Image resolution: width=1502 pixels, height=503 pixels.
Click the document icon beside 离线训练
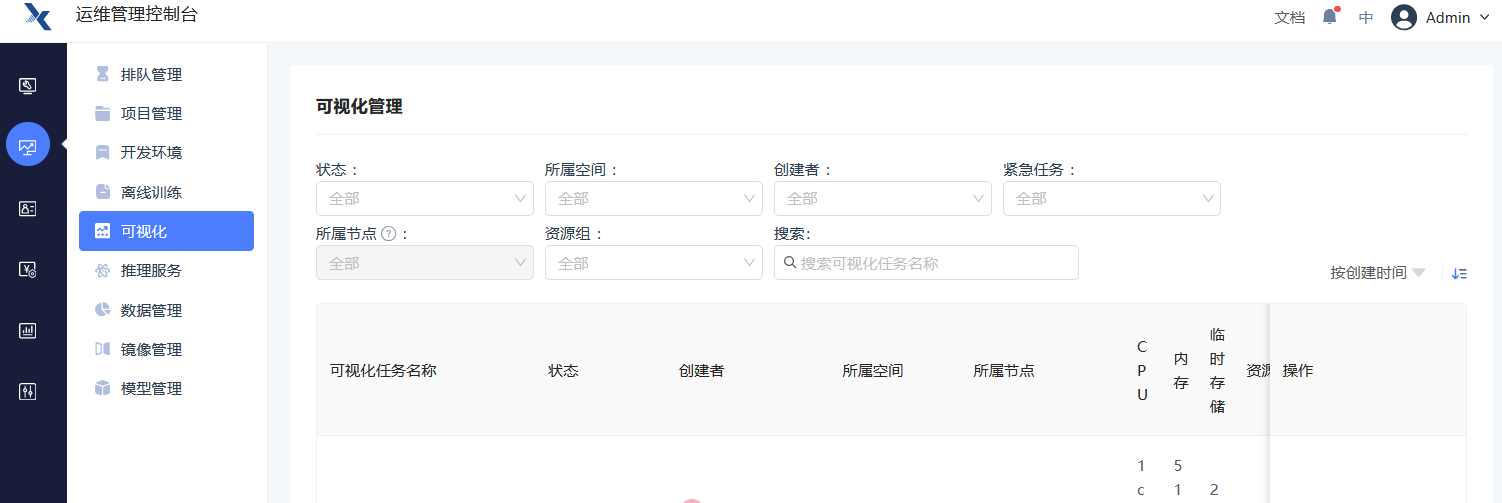(102, 192)
